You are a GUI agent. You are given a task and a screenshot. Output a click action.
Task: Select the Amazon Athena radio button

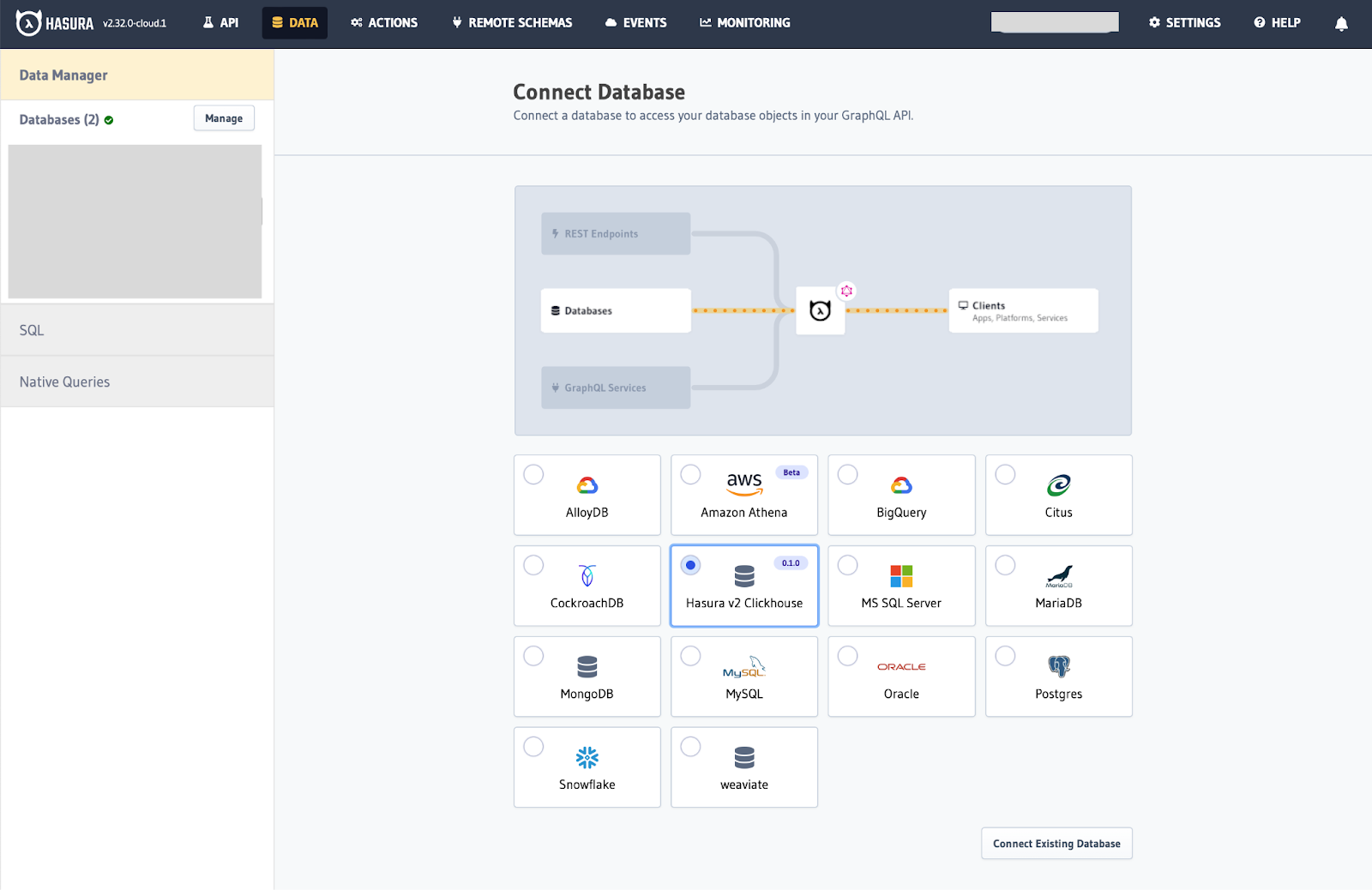pyautogui.click(x=690, y=474)
